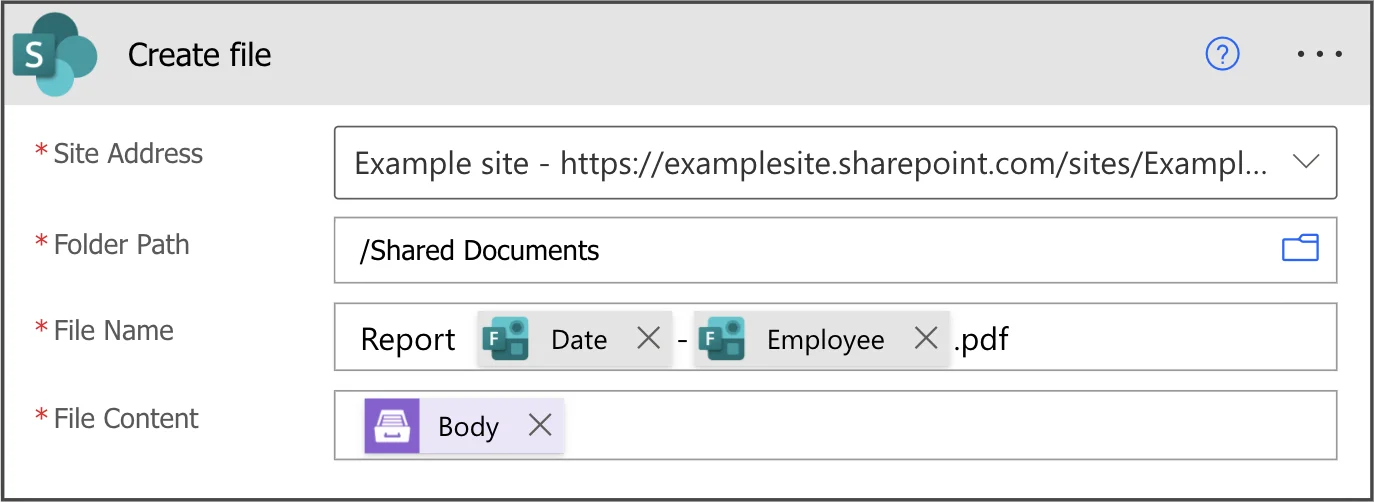The image size is (1374, 502).
Task: Click the Folder Path label
Action: point(121,244)
